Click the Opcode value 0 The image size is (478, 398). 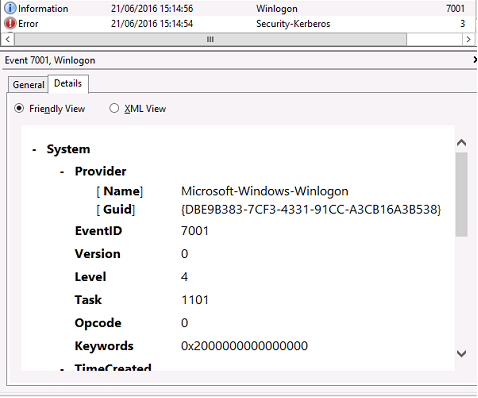point(184,323)
